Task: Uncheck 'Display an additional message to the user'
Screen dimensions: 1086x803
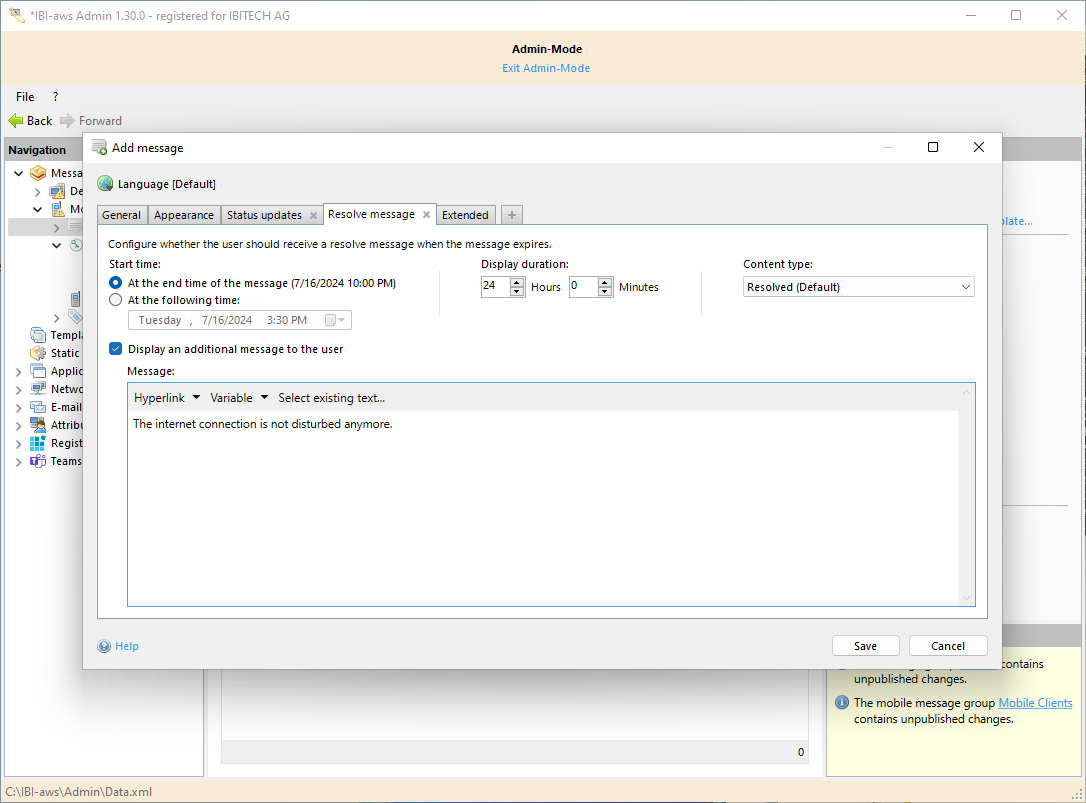Action: pyautogui.click(x=116, y=349)
